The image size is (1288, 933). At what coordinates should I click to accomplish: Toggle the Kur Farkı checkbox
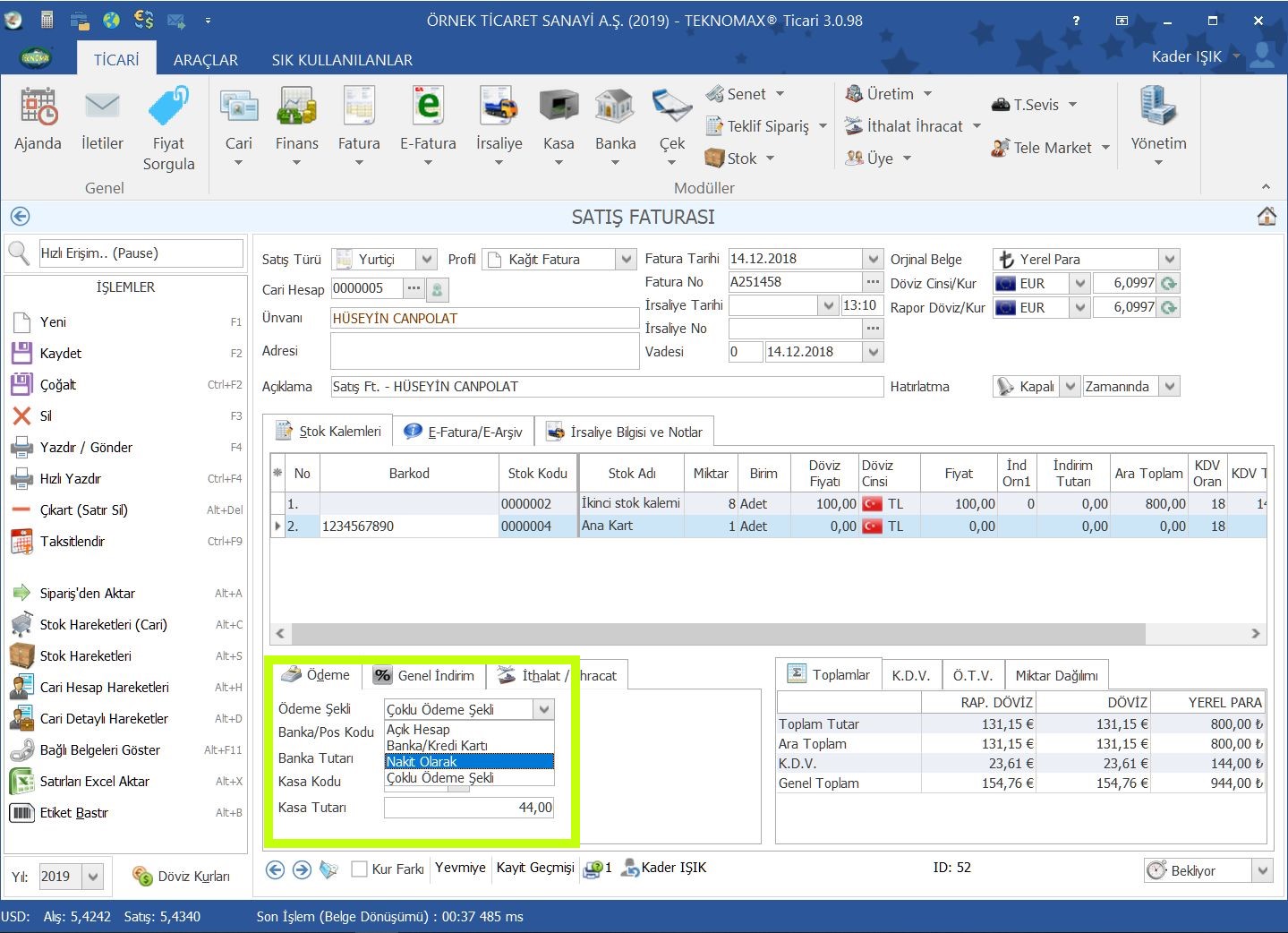point(360,869)
